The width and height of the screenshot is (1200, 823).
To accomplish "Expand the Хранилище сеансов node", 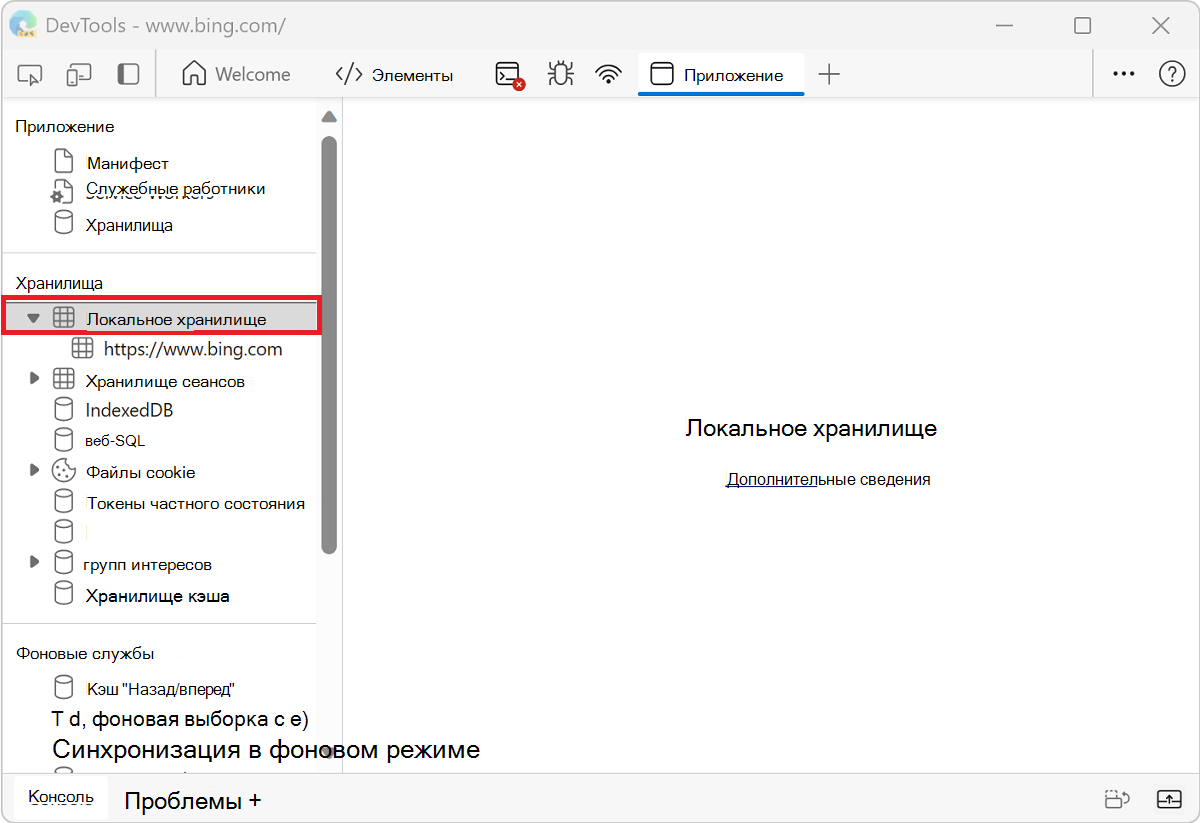I will [x=34, y=379].
